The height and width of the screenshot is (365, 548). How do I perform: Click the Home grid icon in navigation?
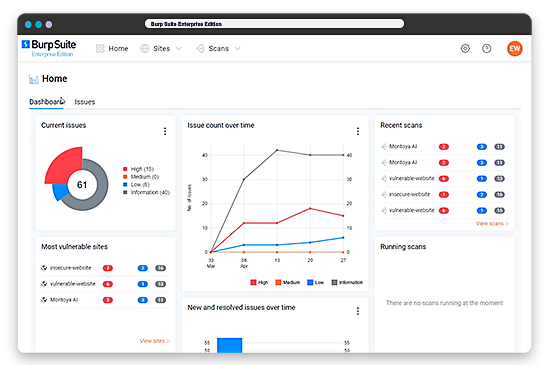pos(100,49)
